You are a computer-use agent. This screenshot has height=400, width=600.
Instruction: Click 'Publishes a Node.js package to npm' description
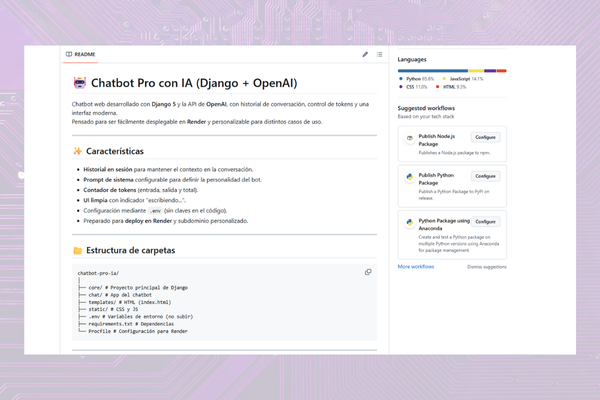click(x=454, y=153)
